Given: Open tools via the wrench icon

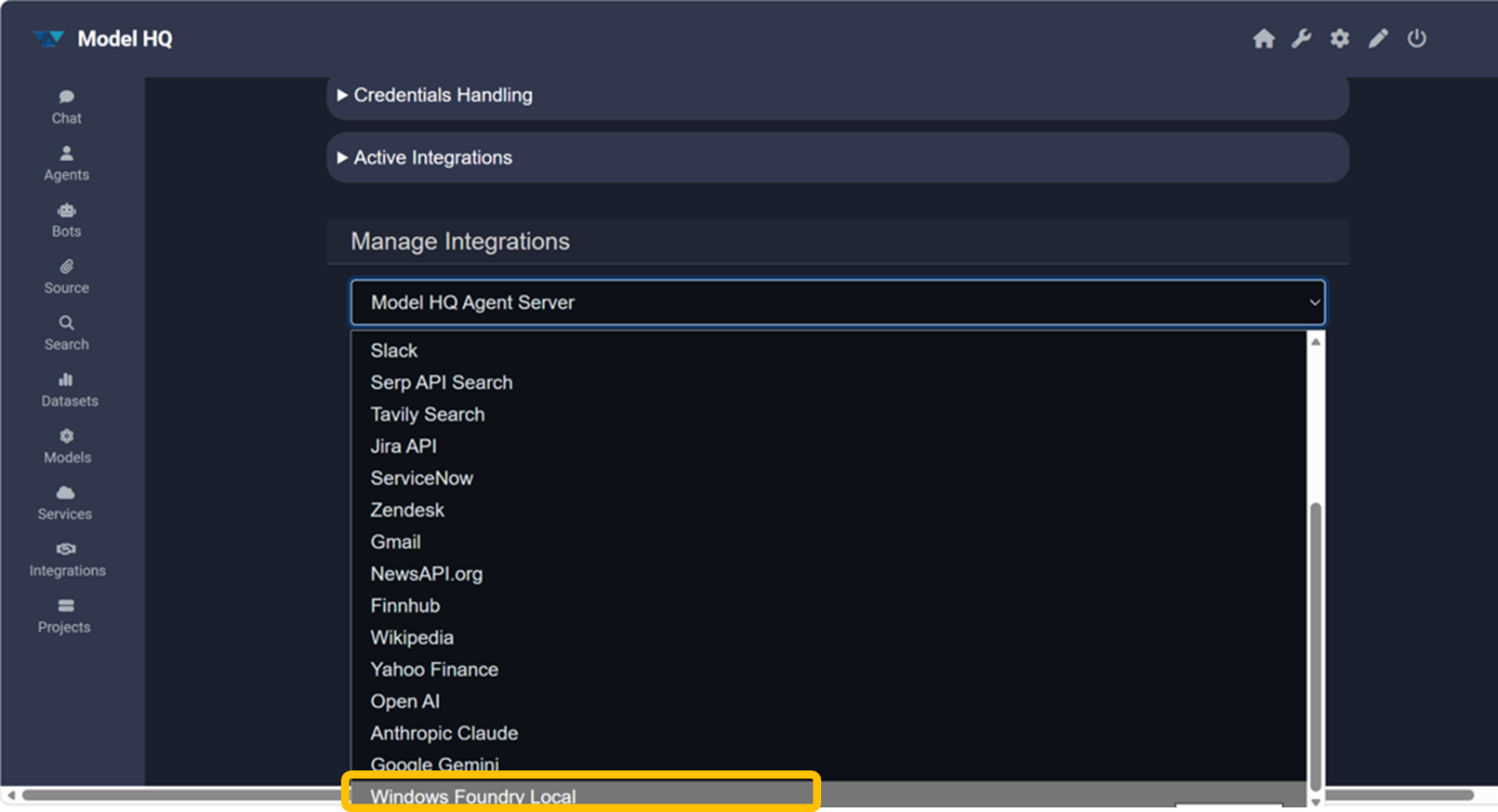Looking at the screenshot, I should click(x=1301, y=39).
